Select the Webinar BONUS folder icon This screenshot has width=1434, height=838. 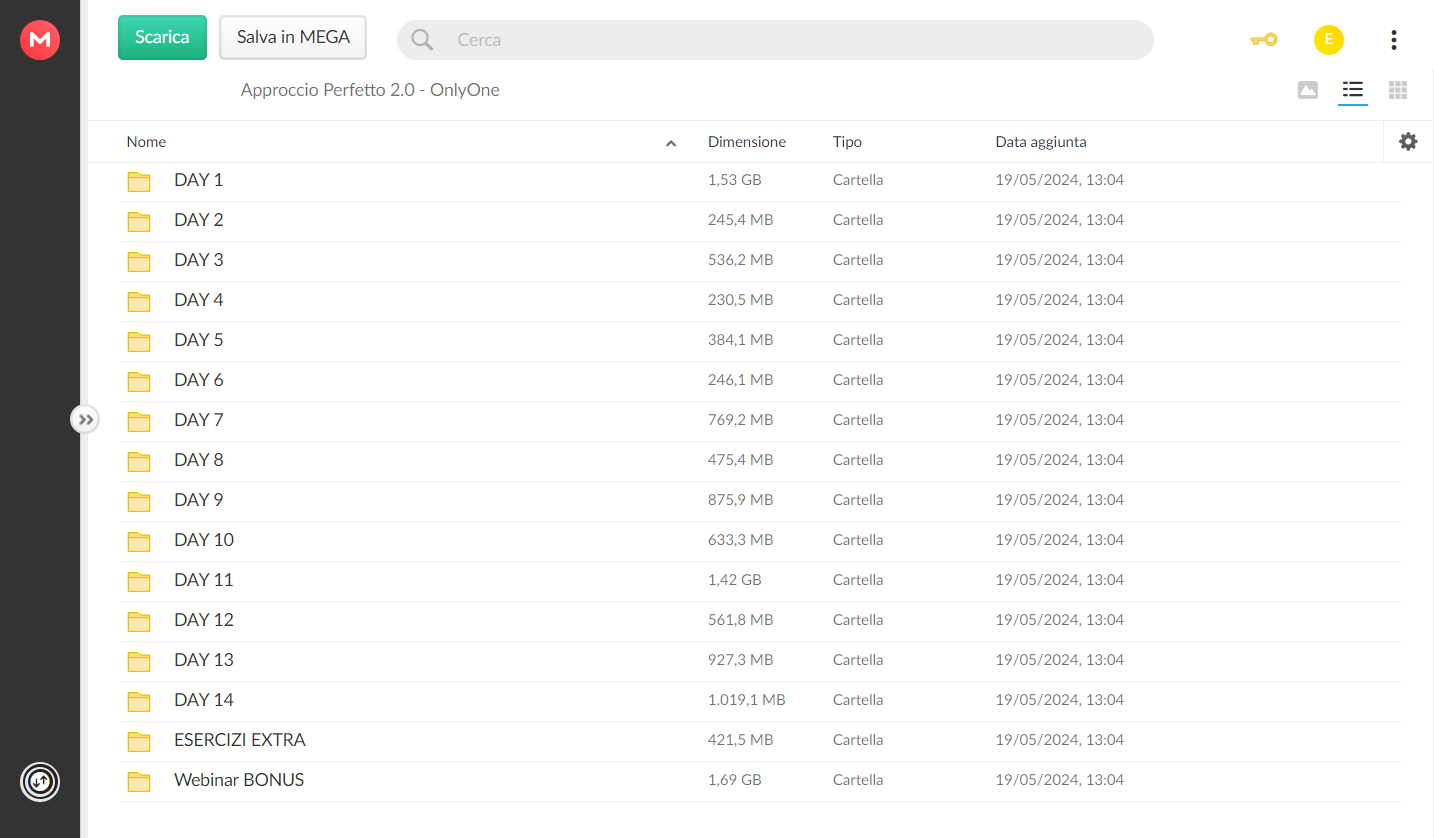(x=139, y=781)
